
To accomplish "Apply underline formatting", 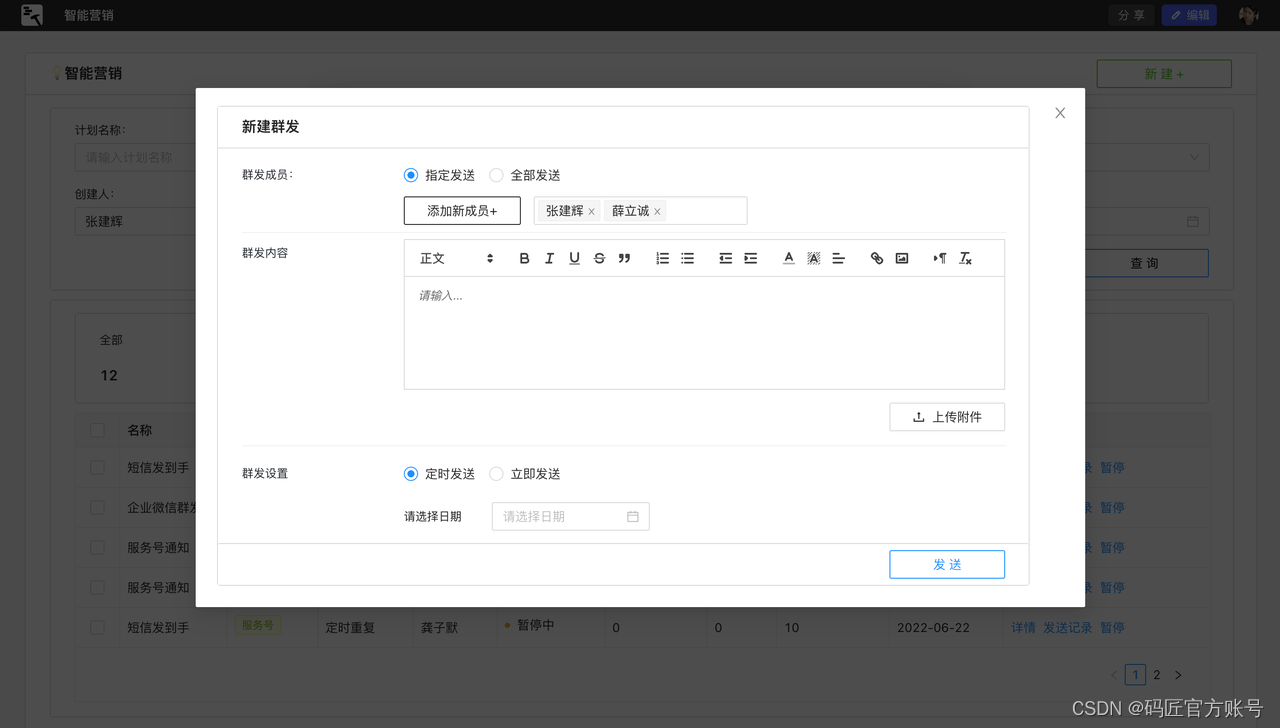I will pos(574,257).
